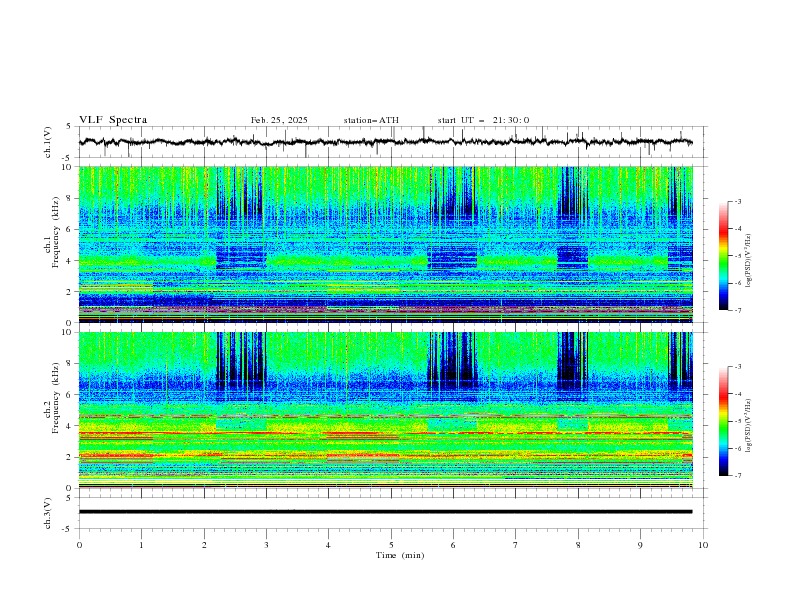This screenshot has height=612, width=792.
Task: Click time axis tick label "7"
Action: point(516,545)
